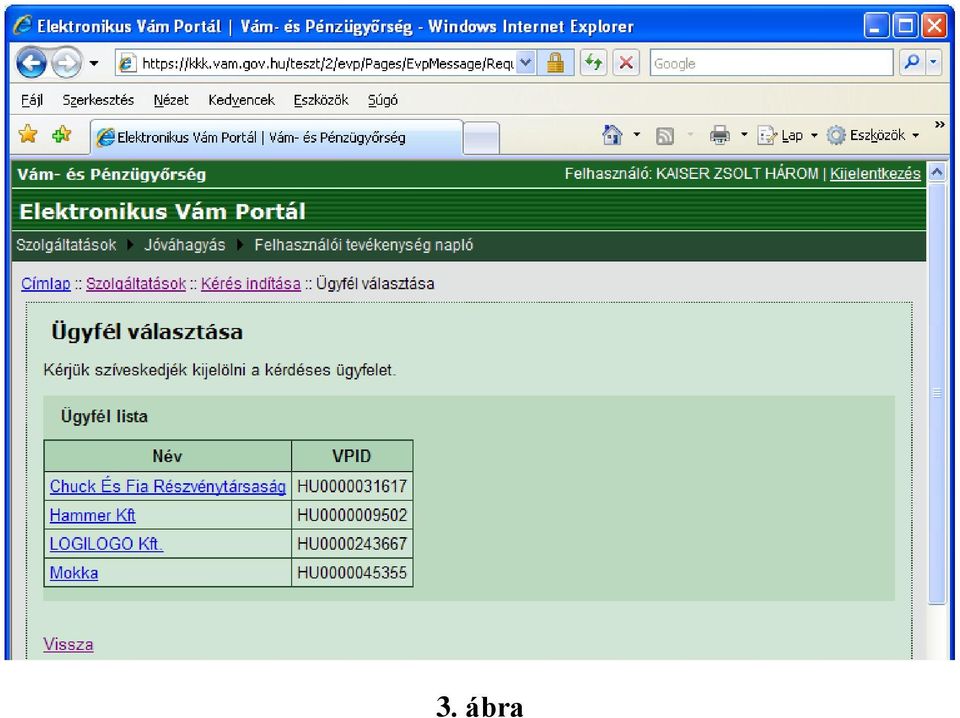The height and width of the screenshot is (718, 960).
Task: Click the Add to Favorites icon
Action: pos(61,134)
